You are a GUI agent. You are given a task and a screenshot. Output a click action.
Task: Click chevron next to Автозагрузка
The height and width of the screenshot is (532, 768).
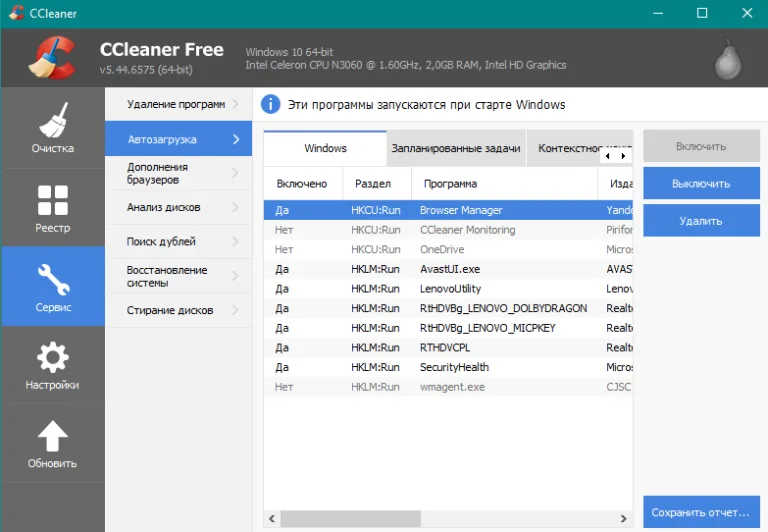coord(236,139)
